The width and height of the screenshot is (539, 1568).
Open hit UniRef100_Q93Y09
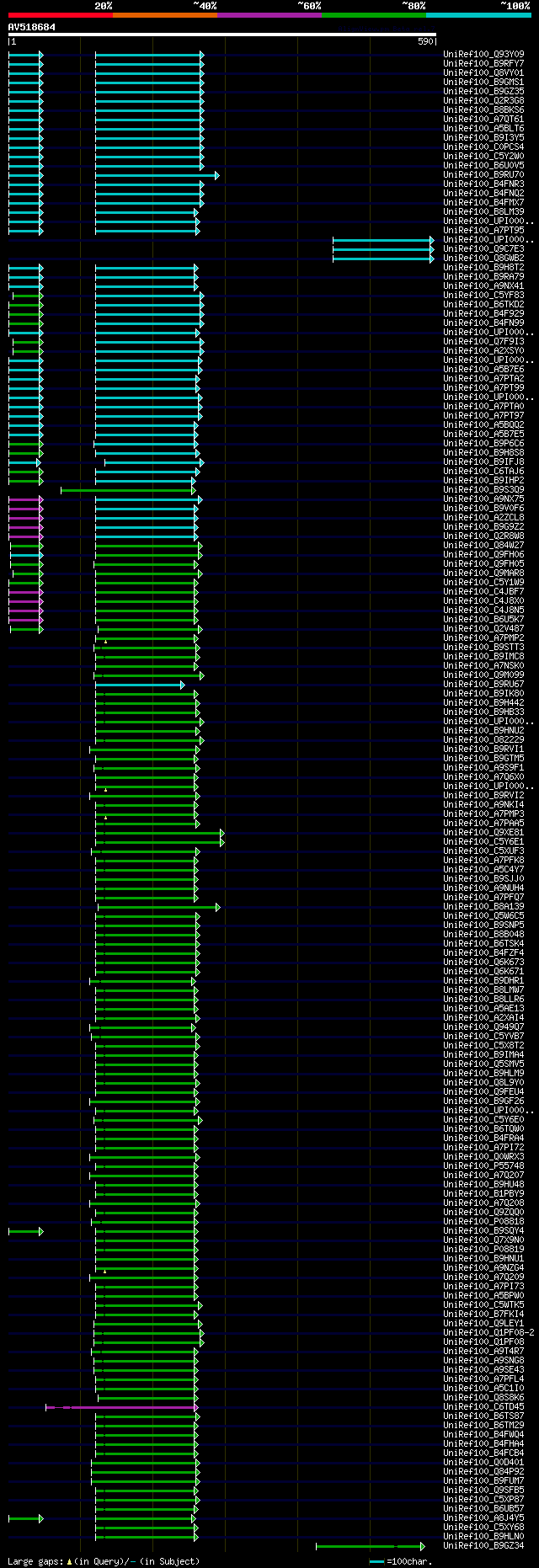(x=483, y=55)
